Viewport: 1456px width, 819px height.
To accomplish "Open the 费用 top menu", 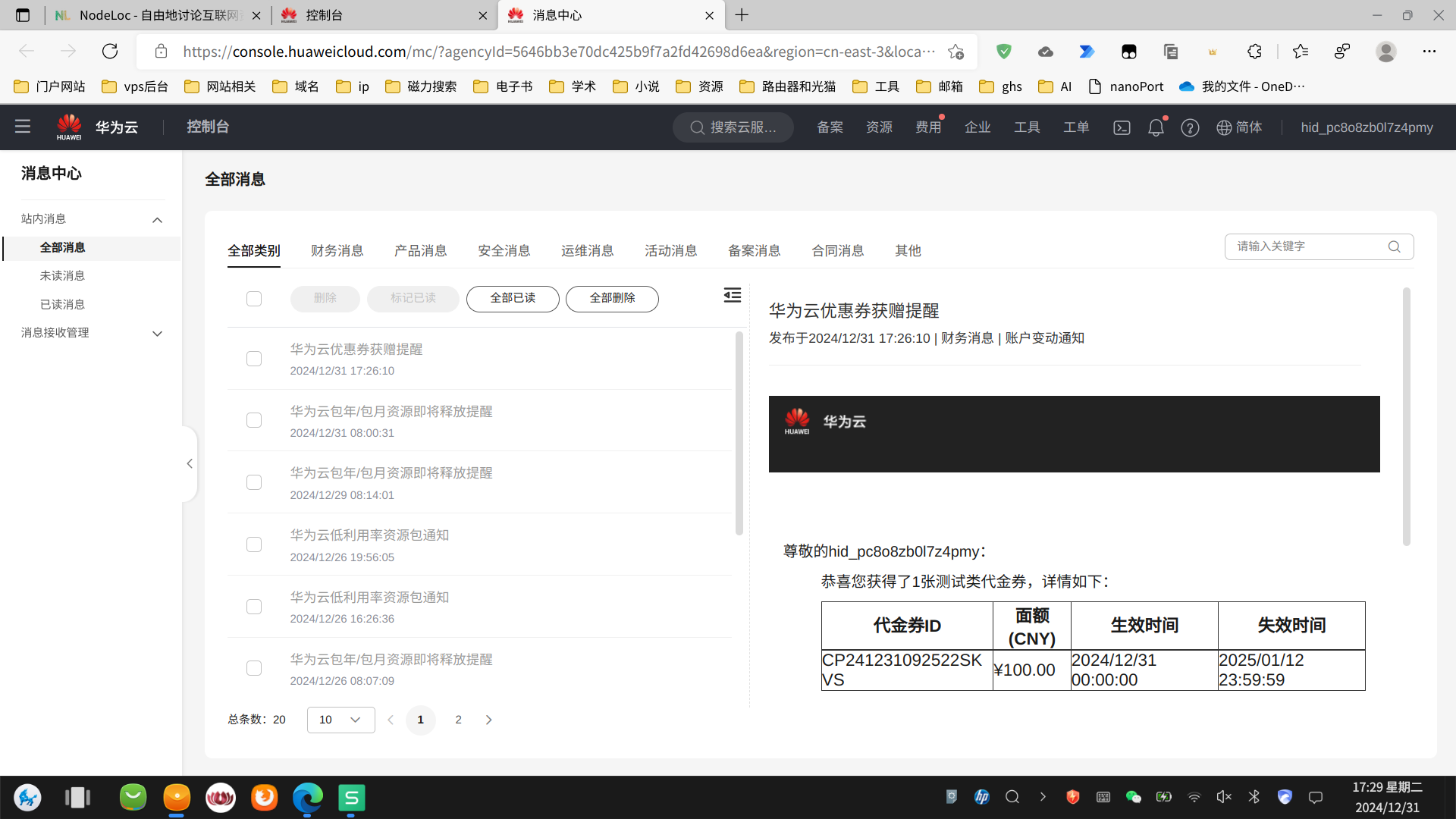I will click(x=928, y=127).
